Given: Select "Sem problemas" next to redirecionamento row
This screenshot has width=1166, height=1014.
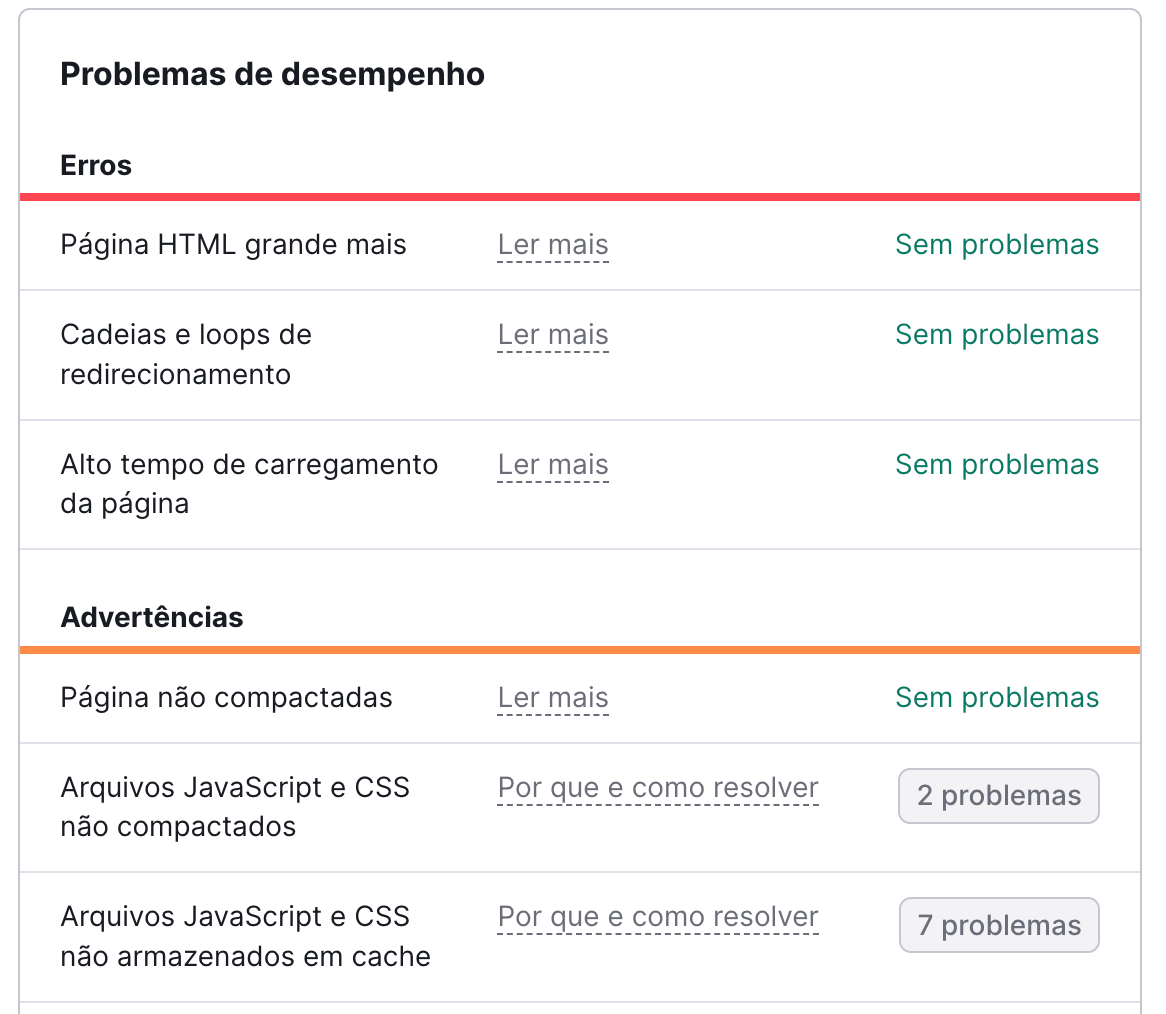Looking at the screenshot, I should coord(996,335).
